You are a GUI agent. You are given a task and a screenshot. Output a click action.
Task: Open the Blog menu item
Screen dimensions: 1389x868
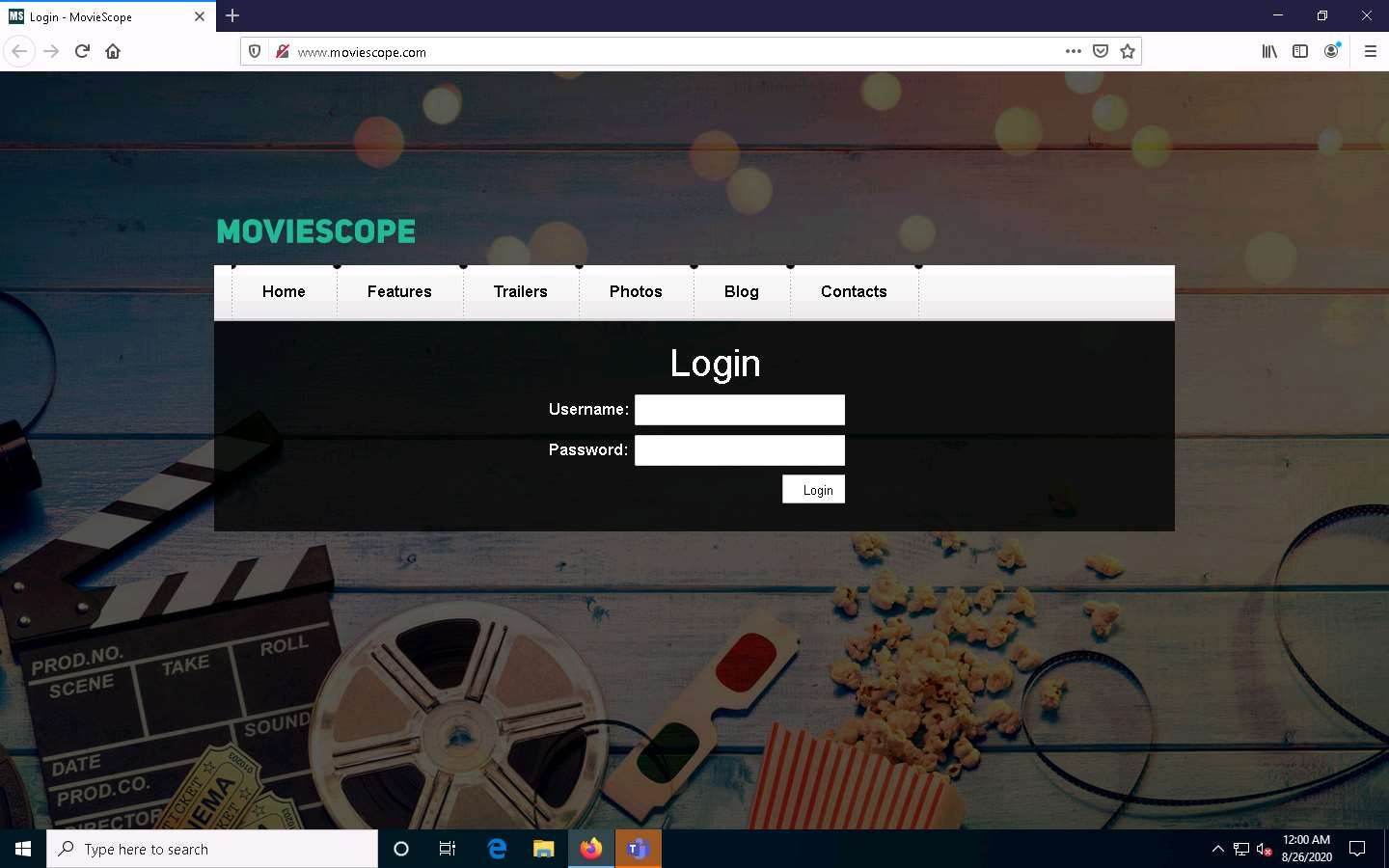point(742,291)
